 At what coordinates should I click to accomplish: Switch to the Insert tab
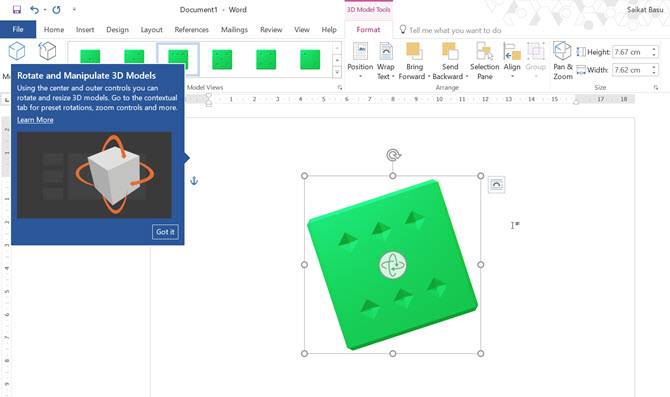(85, 29)
